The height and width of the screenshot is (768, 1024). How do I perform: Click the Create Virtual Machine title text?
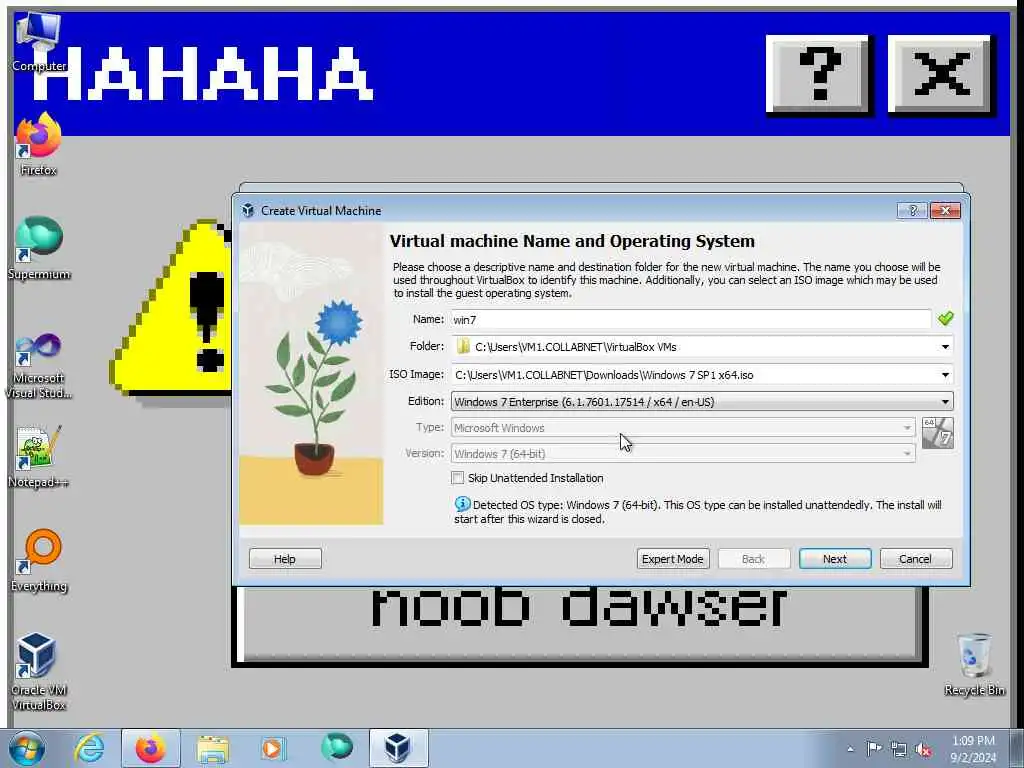pyautogui.click(x=321, y=211)
